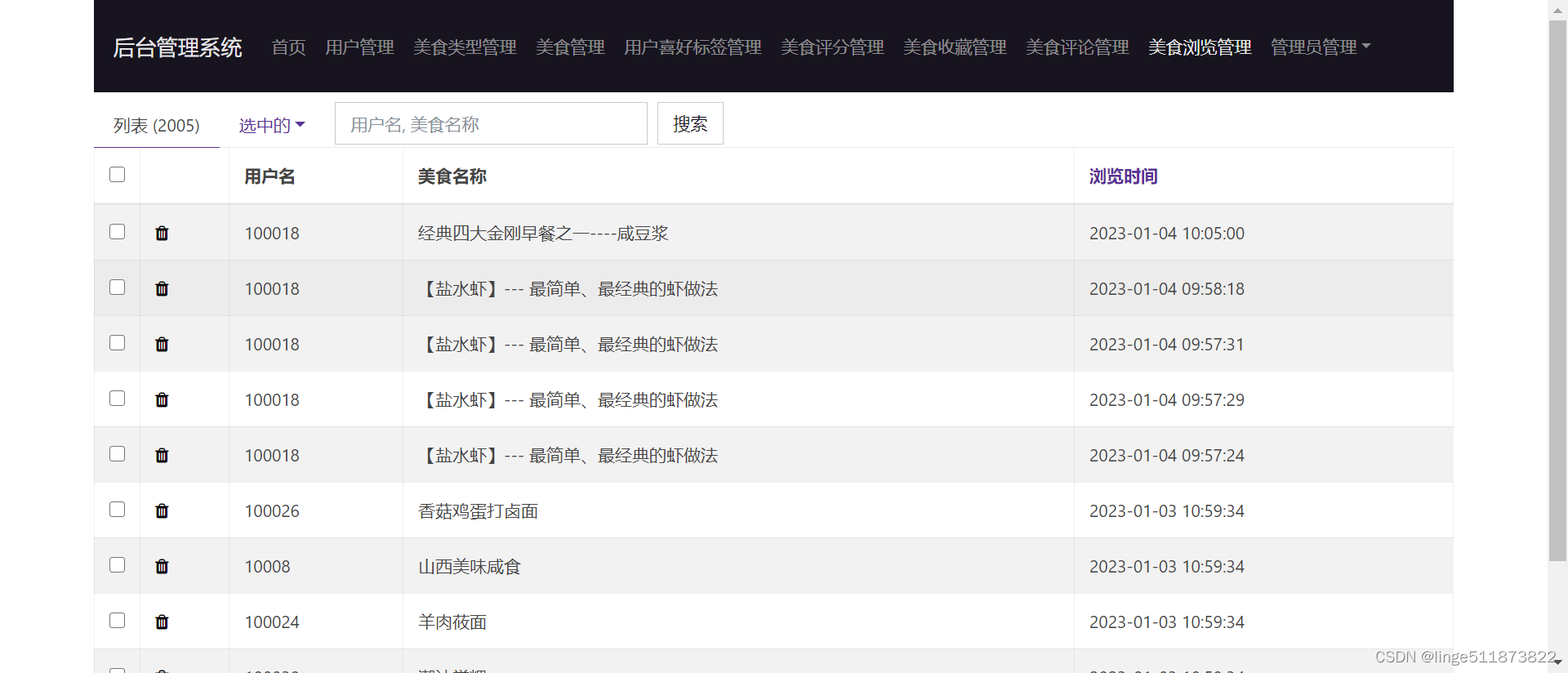This screenshot has height=673, width=1568.
Task: Check the row with time 09:57:29
Action: [118, 399]
